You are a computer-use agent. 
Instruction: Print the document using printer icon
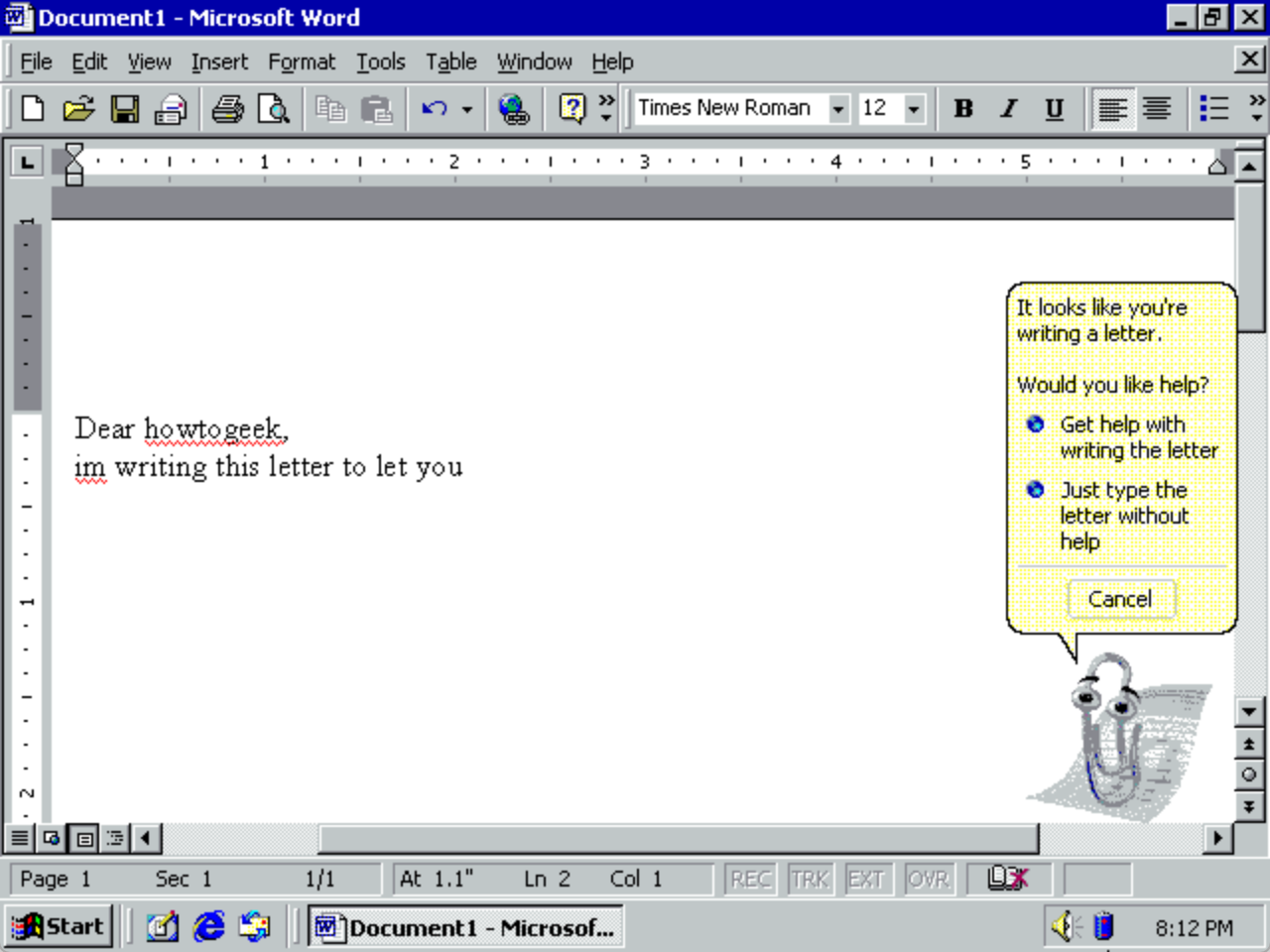tap(228, 108)
